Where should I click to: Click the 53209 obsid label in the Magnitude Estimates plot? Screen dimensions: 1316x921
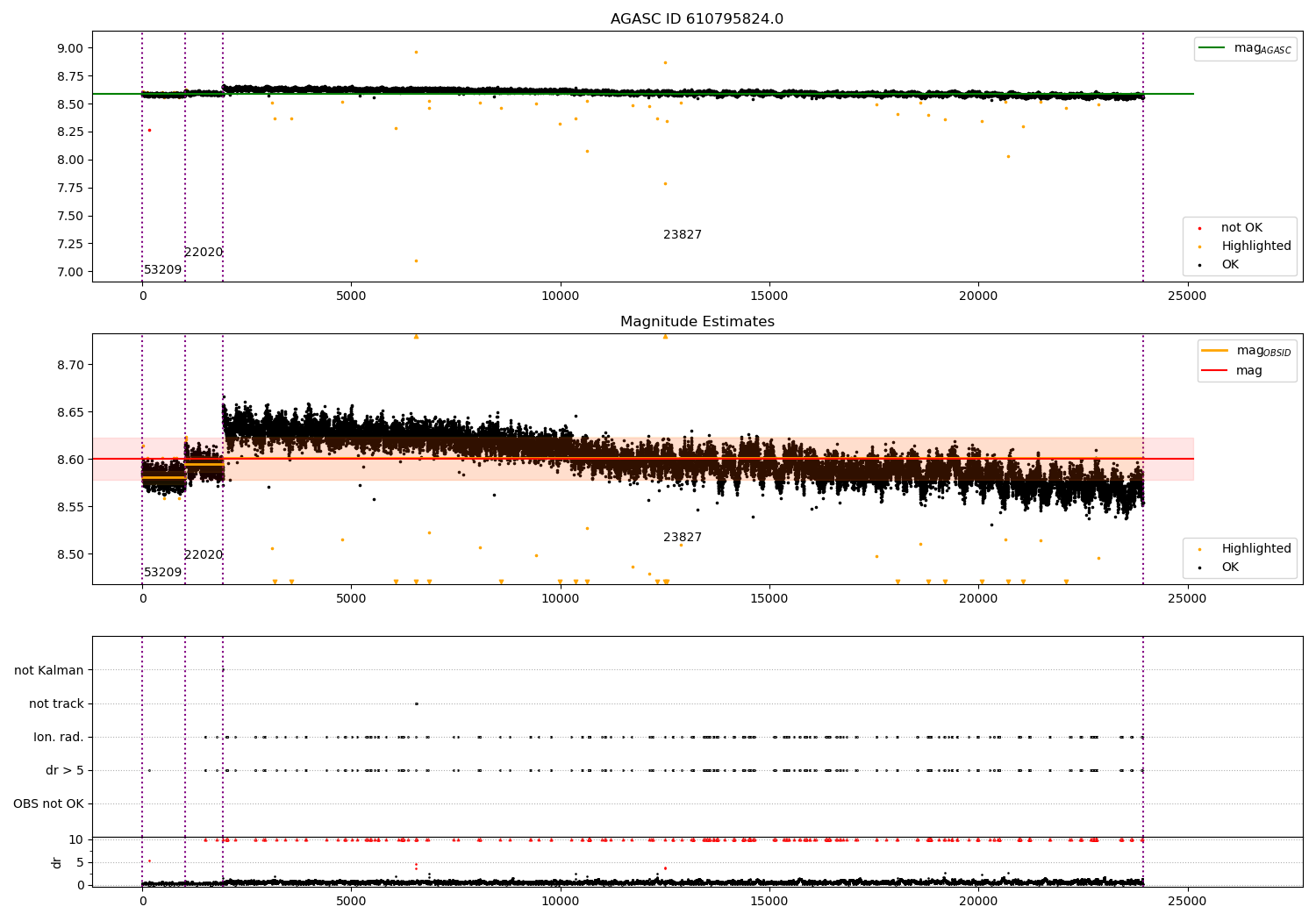(x=163, y=573)
